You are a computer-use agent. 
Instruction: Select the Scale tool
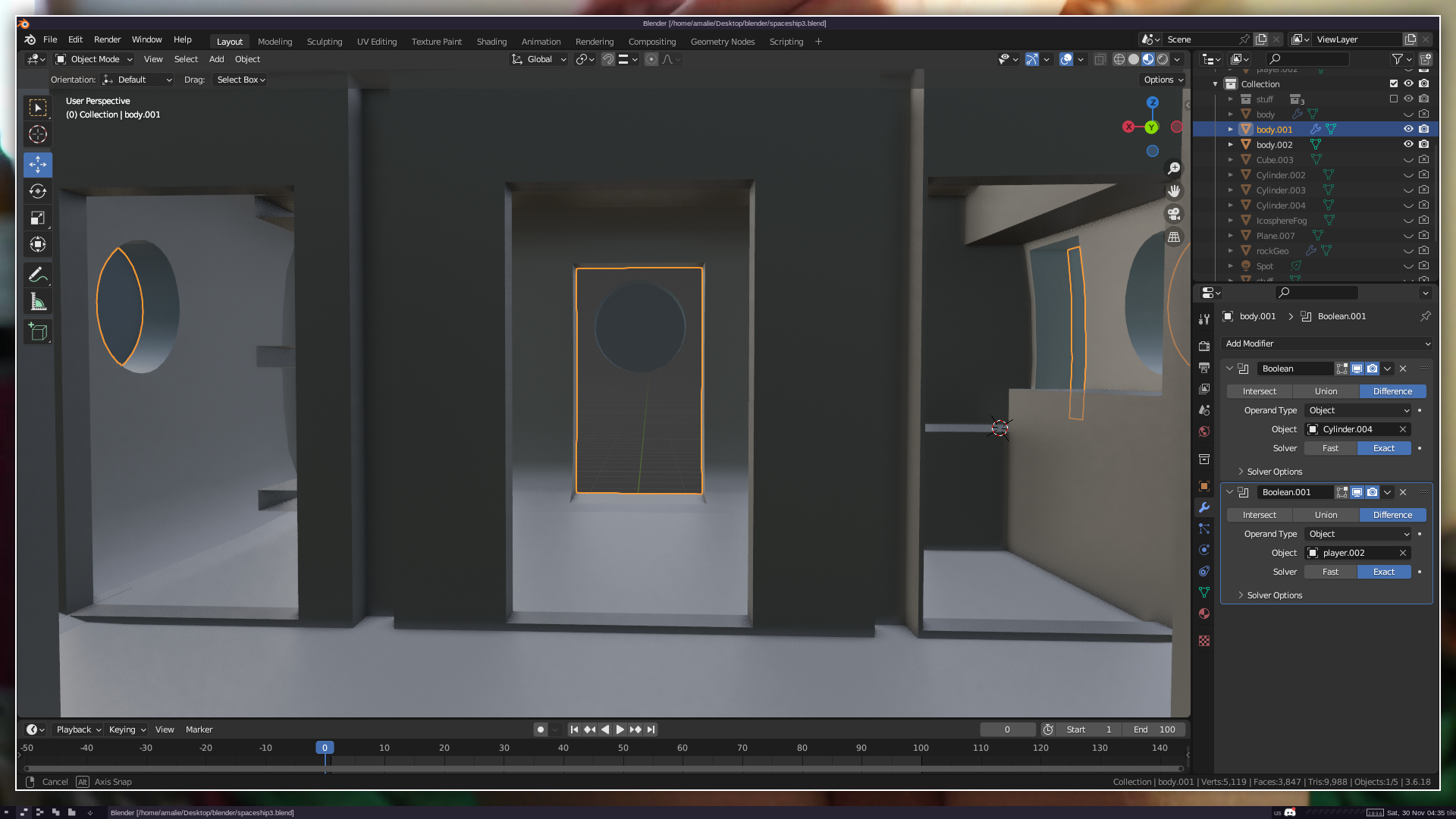(x=38, y=218)
